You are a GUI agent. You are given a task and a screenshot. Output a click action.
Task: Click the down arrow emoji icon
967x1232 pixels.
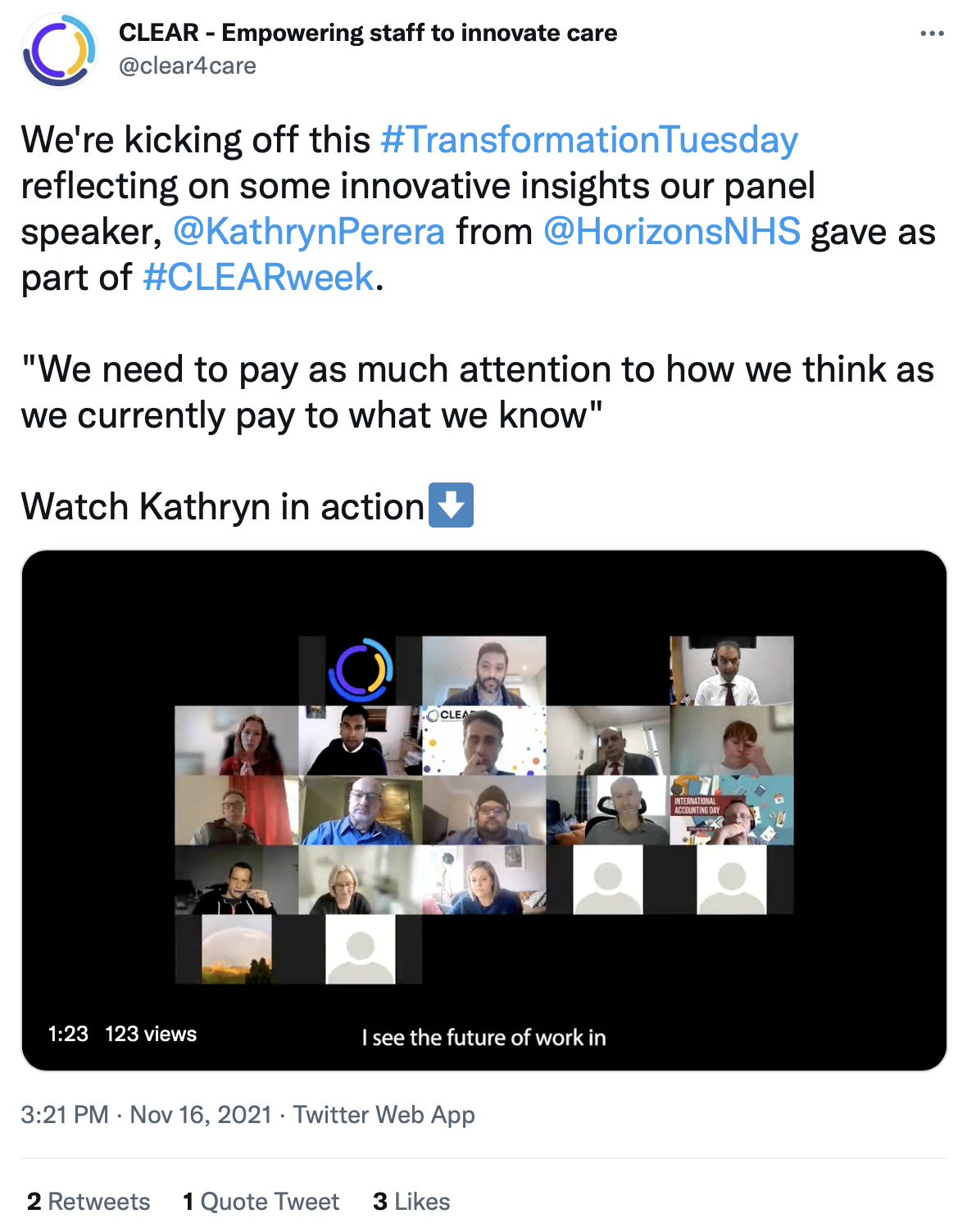452,505
